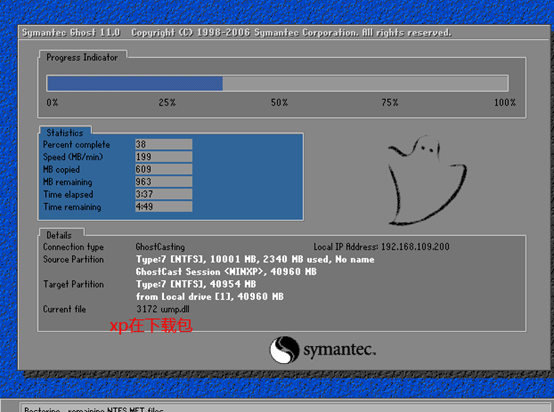Viewport: 554px width, 412px height.
Task: Click the 'GhostCasting' connection value
Action: click(160, 247)
